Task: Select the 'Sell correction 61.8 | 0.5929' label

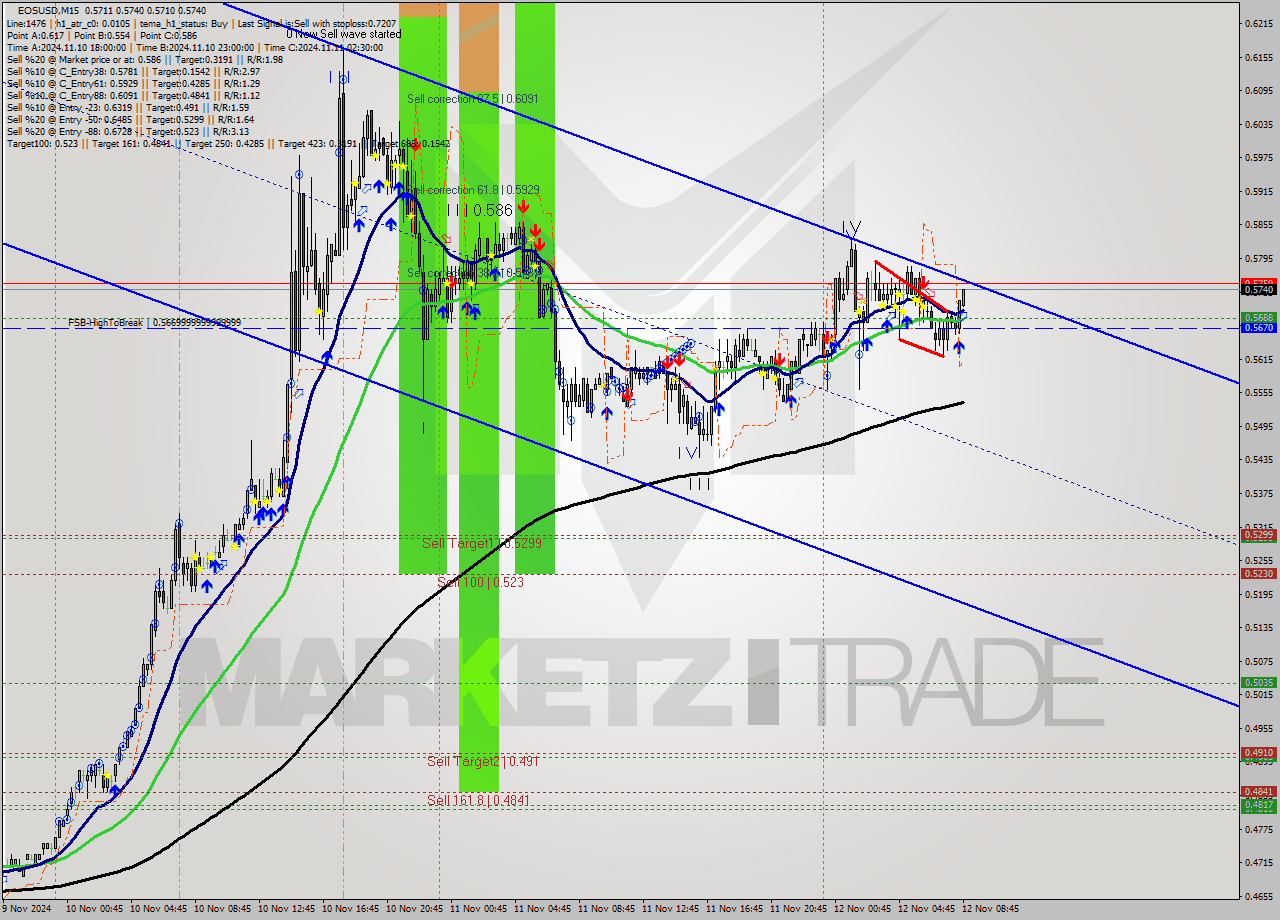Action: click(473, 189)
